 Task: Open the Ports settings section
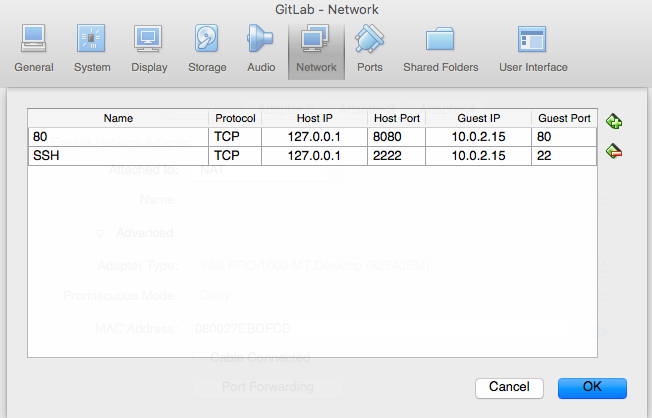click(x=369, y=49)
